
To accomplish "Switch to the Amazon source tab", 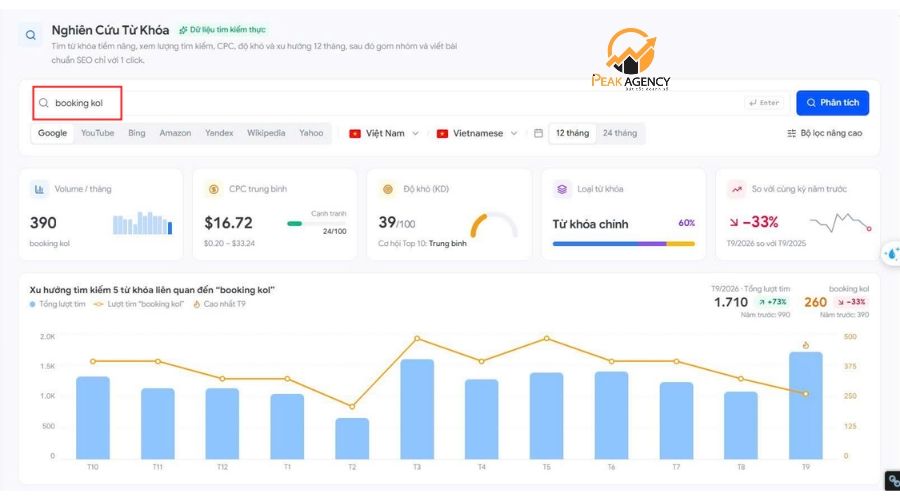I will [x=175, y=133].
